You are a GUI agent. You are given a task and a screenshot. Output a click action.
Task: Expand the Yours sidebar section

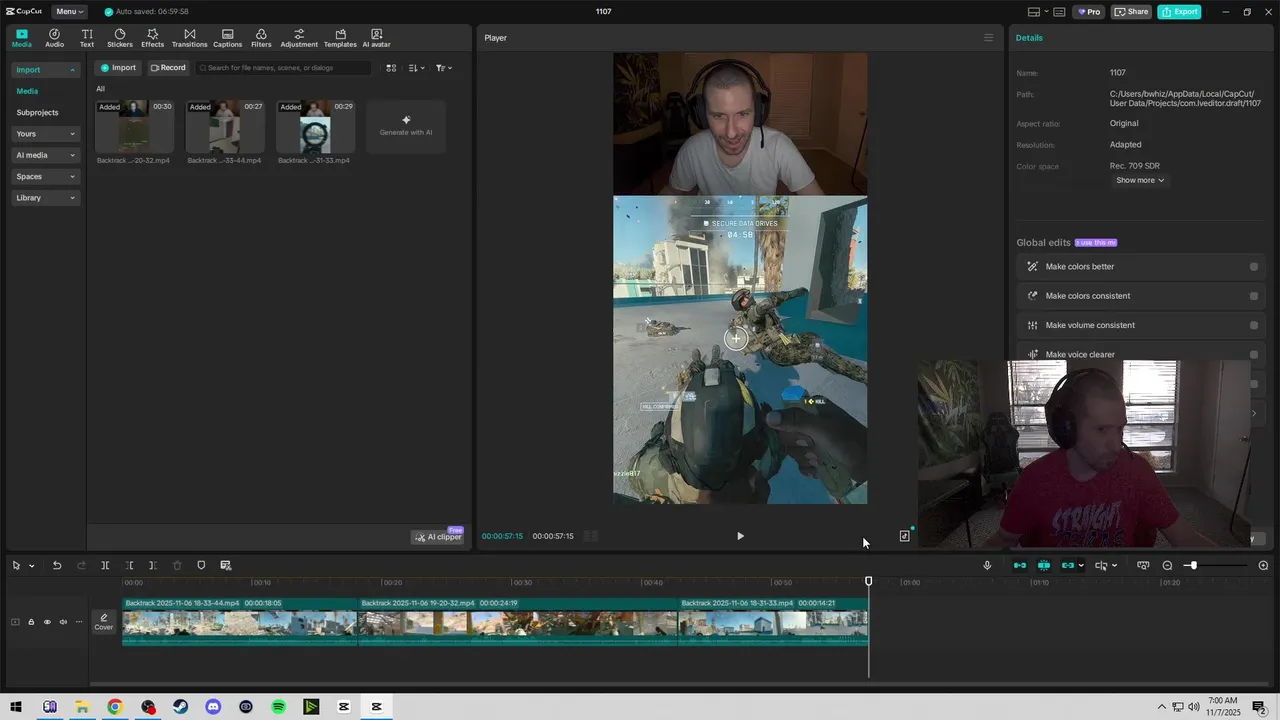(45, 134)
